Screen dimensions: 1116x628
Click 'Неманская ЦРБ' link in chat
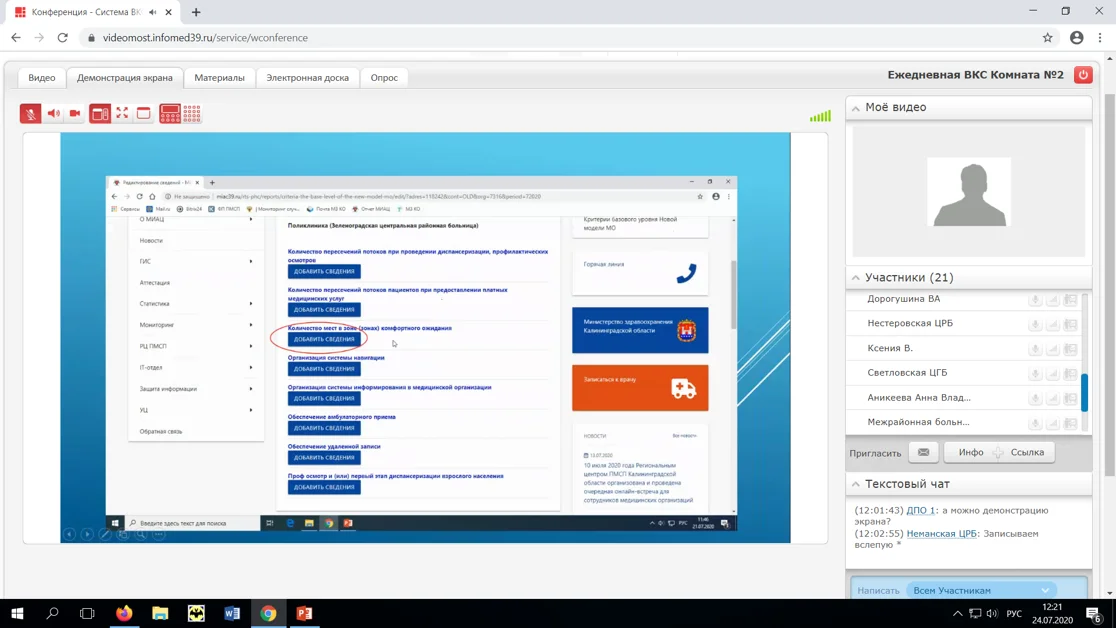tap(941, 534)
